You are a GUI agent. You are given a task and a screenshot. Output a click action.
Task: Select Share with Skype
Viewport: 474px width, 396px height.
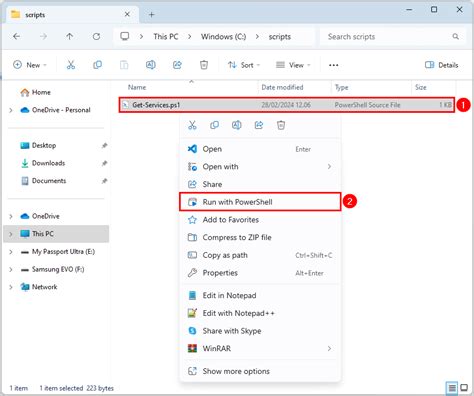coord(260,331)
